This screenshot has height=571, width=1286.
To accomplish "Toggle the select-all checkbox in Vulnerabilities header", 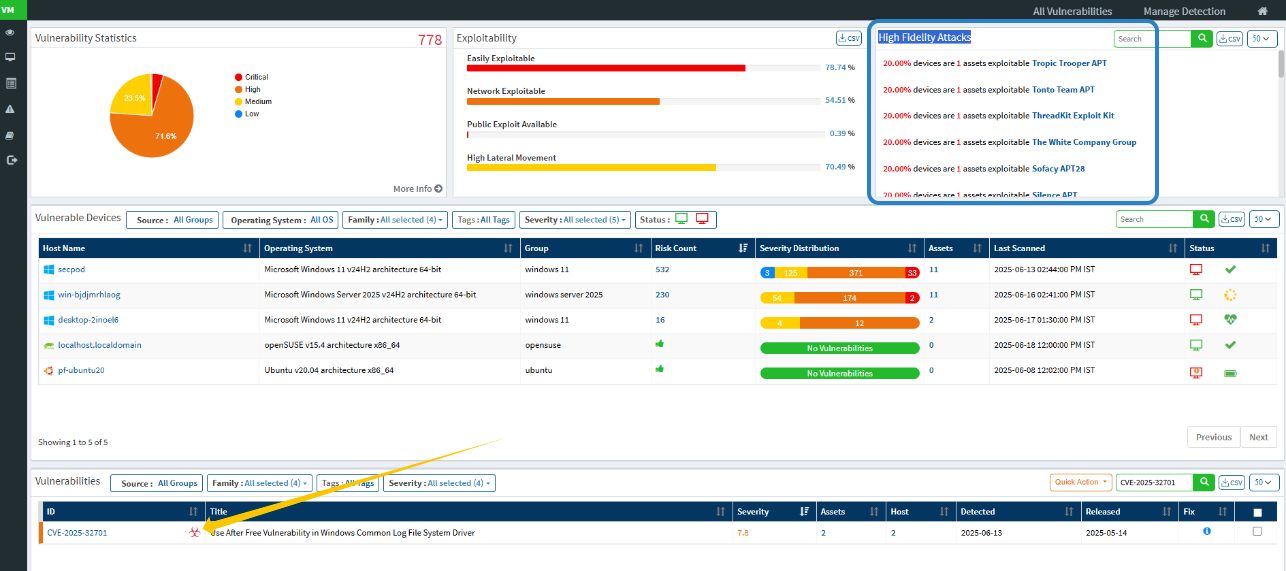I will click(1257, 512).
